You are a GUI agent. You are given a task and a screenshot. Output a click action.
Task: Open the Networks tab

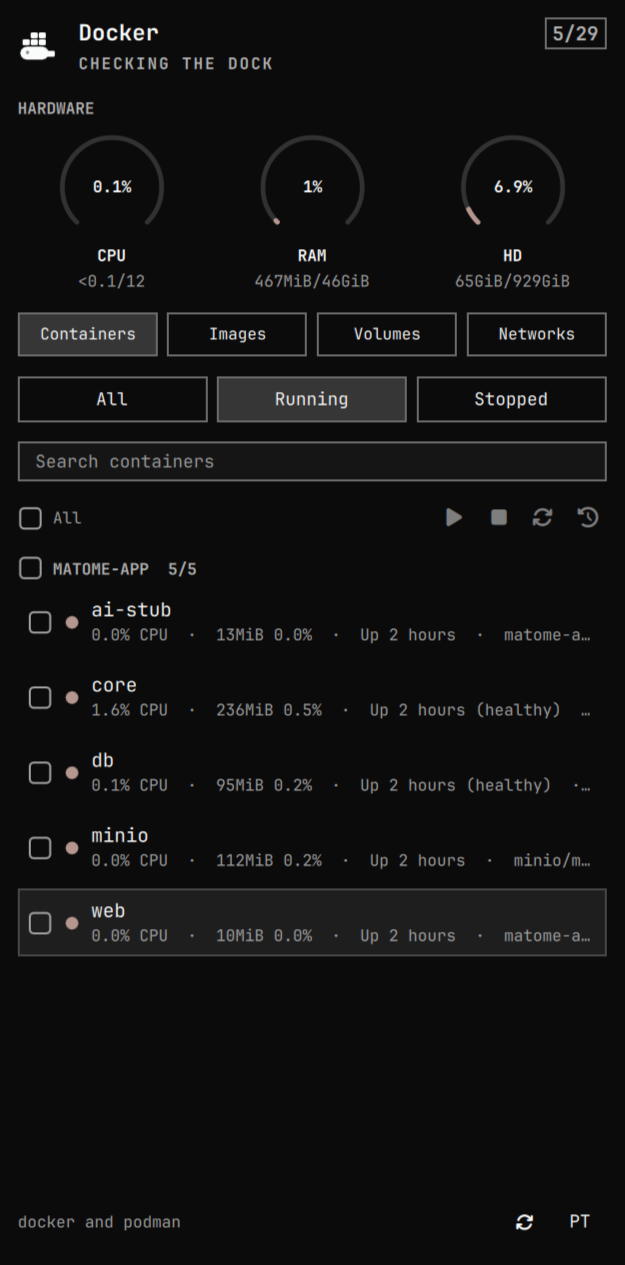coord(537,334)
